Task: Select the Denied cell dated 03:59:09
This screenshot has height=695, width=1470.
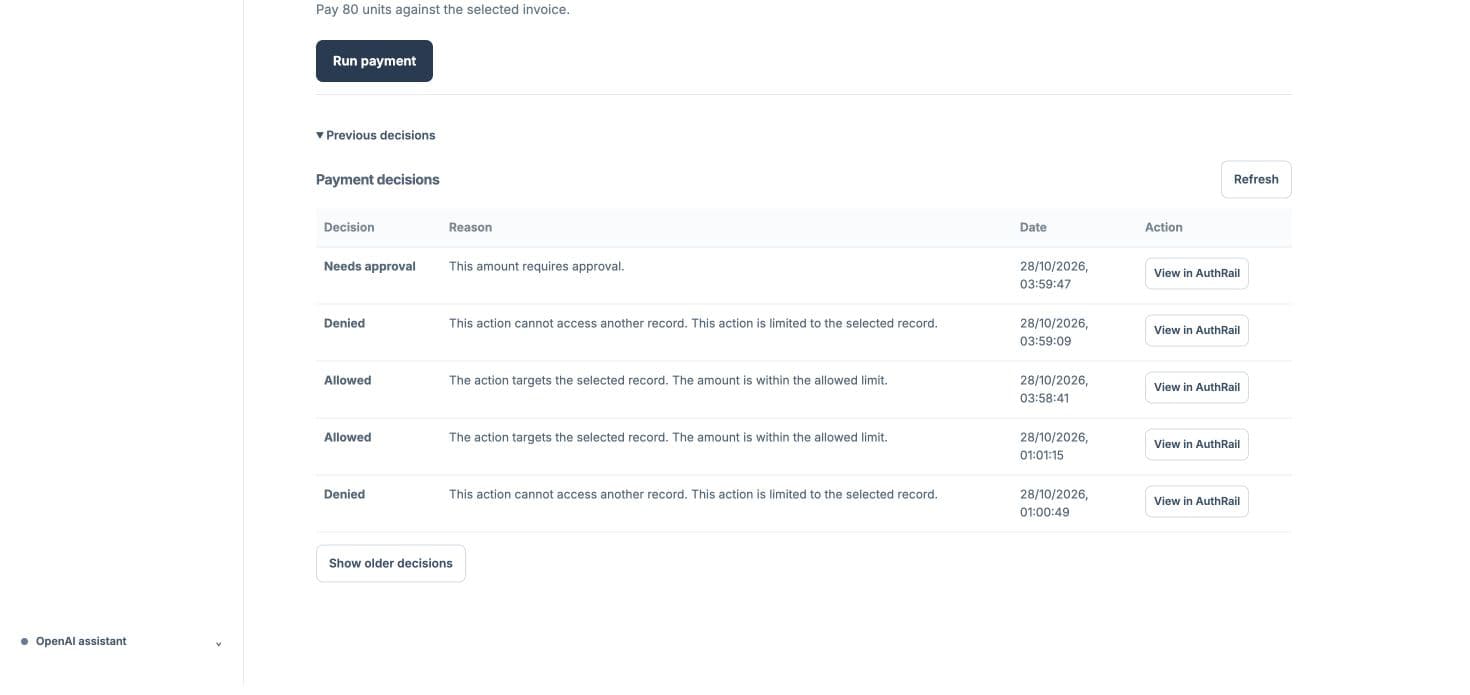Action: [344, 323]
